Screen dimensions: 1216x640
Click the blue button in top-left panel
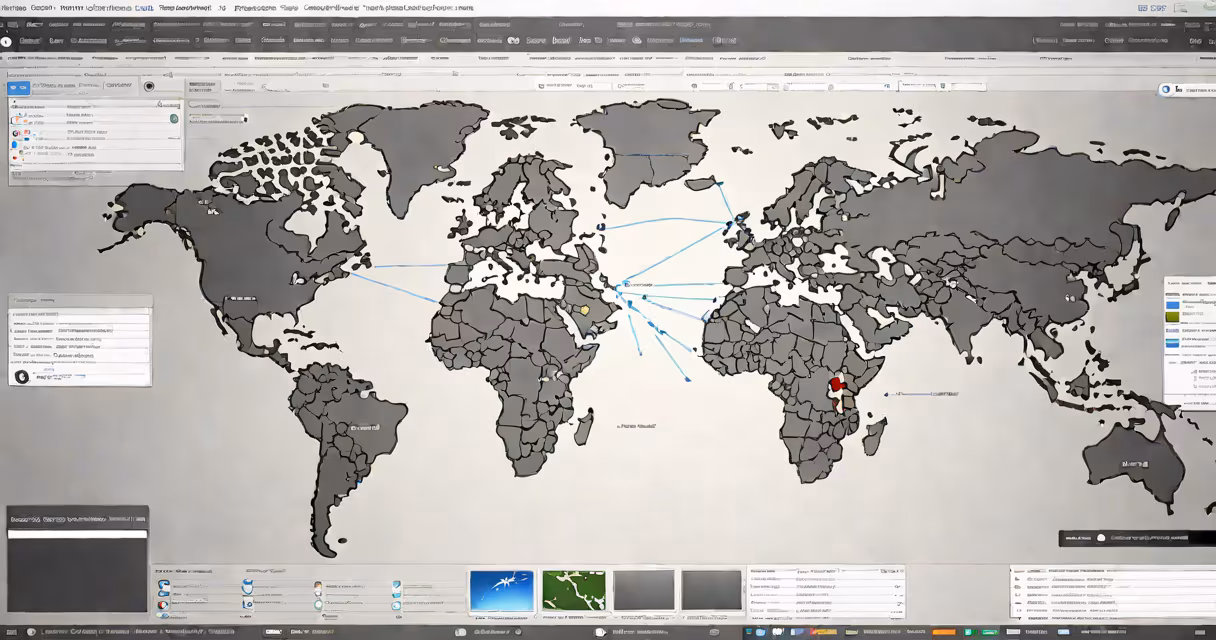19,87
